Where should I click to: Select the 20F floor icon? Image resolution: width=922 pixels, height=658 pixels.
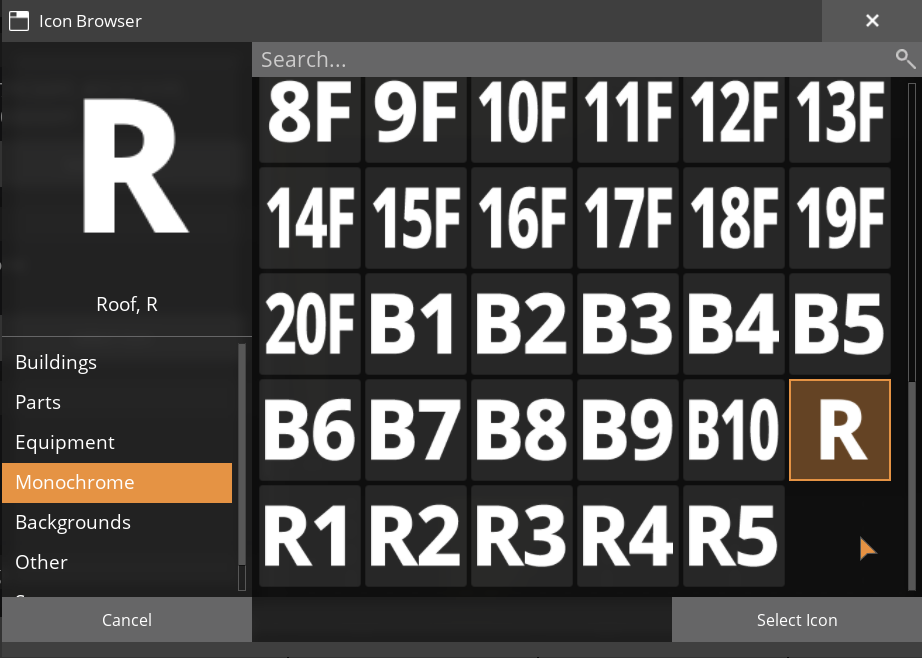[x=310, y=324]
